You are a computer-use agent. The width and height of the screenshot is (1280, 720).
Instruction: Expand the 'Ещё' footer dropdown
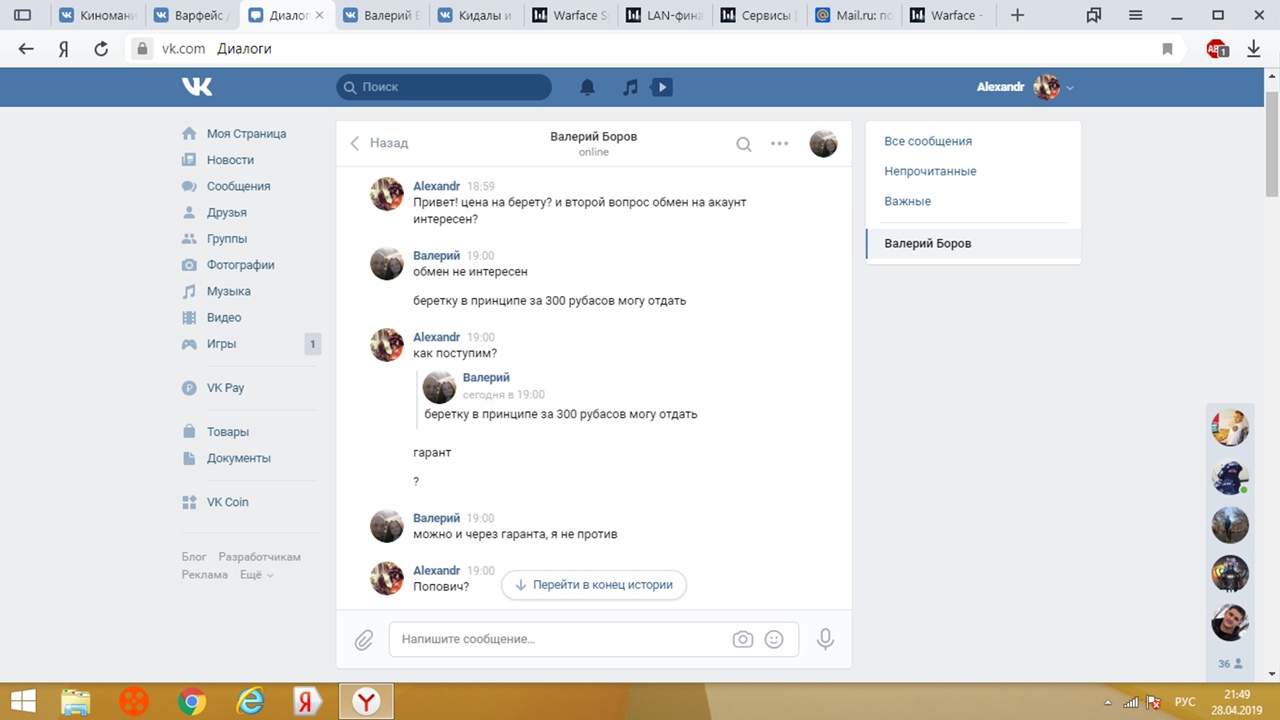(256, 575)
